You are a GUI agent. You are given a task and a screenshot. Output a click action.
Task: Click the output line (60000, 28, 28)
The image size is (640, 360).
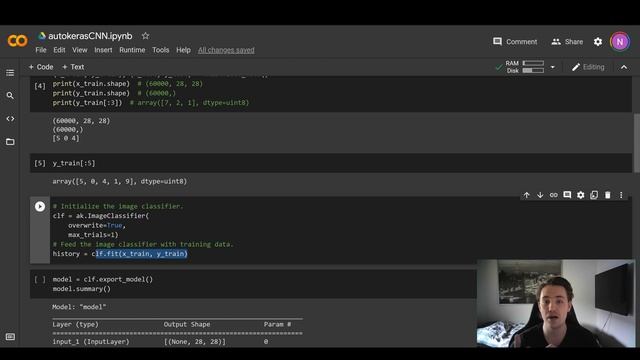coord(81,120)
